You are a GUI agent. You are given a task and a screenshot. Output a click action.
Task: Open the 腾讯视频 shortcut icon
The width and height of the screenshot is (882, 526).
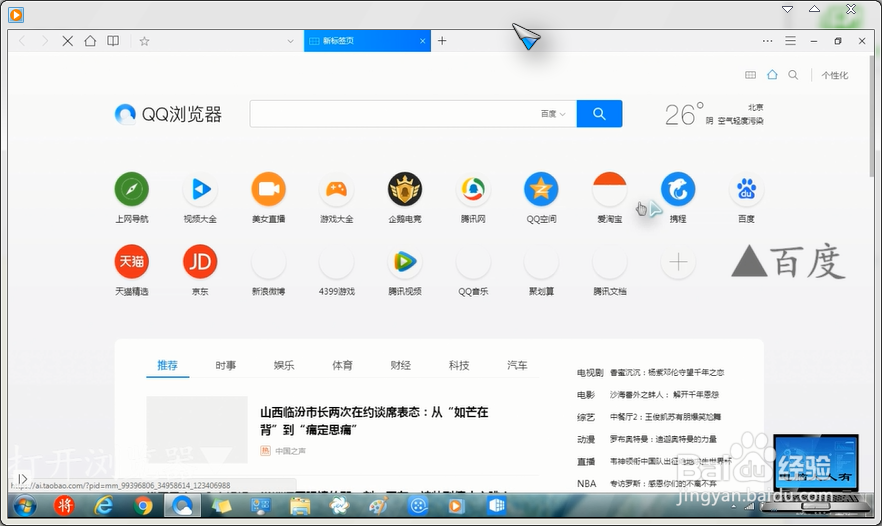click(x=405, y=262)
